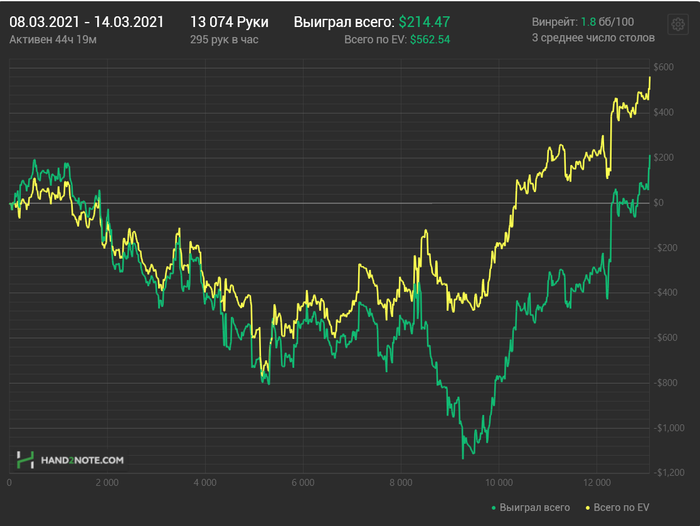This screenshot has width=700, height=526.
Task: Click the -$1,200 y-axis label
Action: 669,472
